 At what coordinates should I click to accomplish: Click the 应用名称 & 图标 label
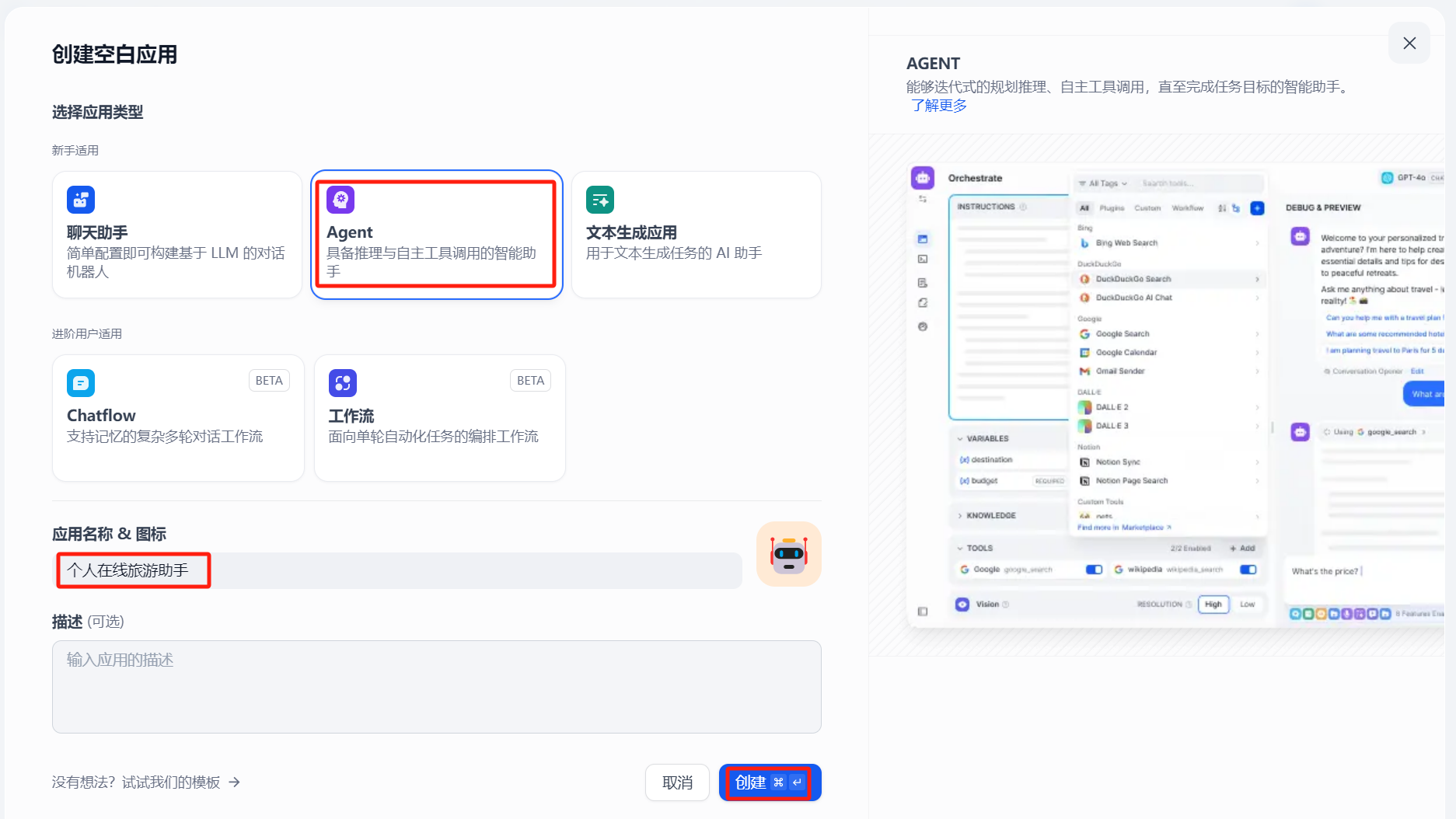coord(109,534)
